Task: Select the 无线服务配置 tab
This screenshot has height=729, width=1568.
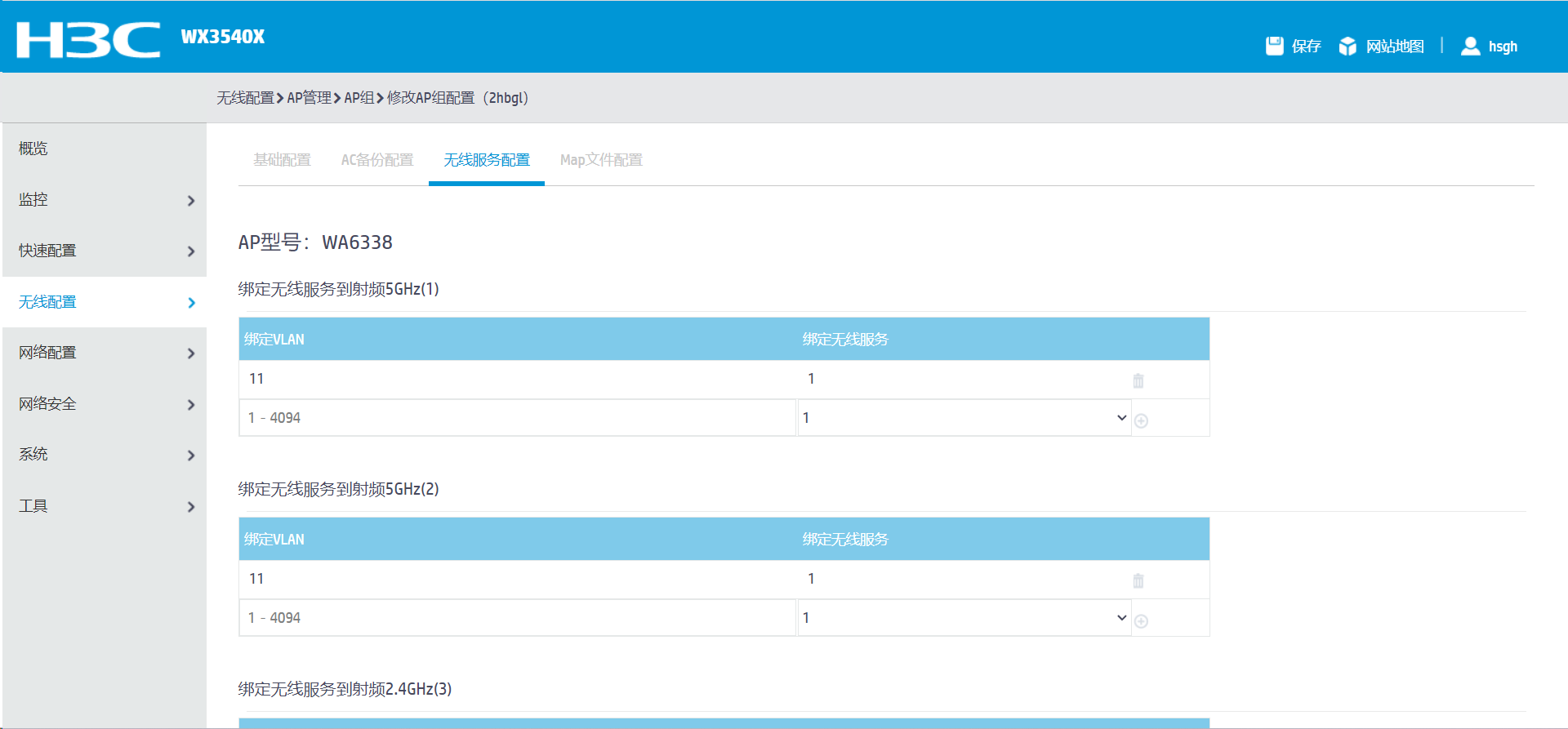Action: pos(487,160)
